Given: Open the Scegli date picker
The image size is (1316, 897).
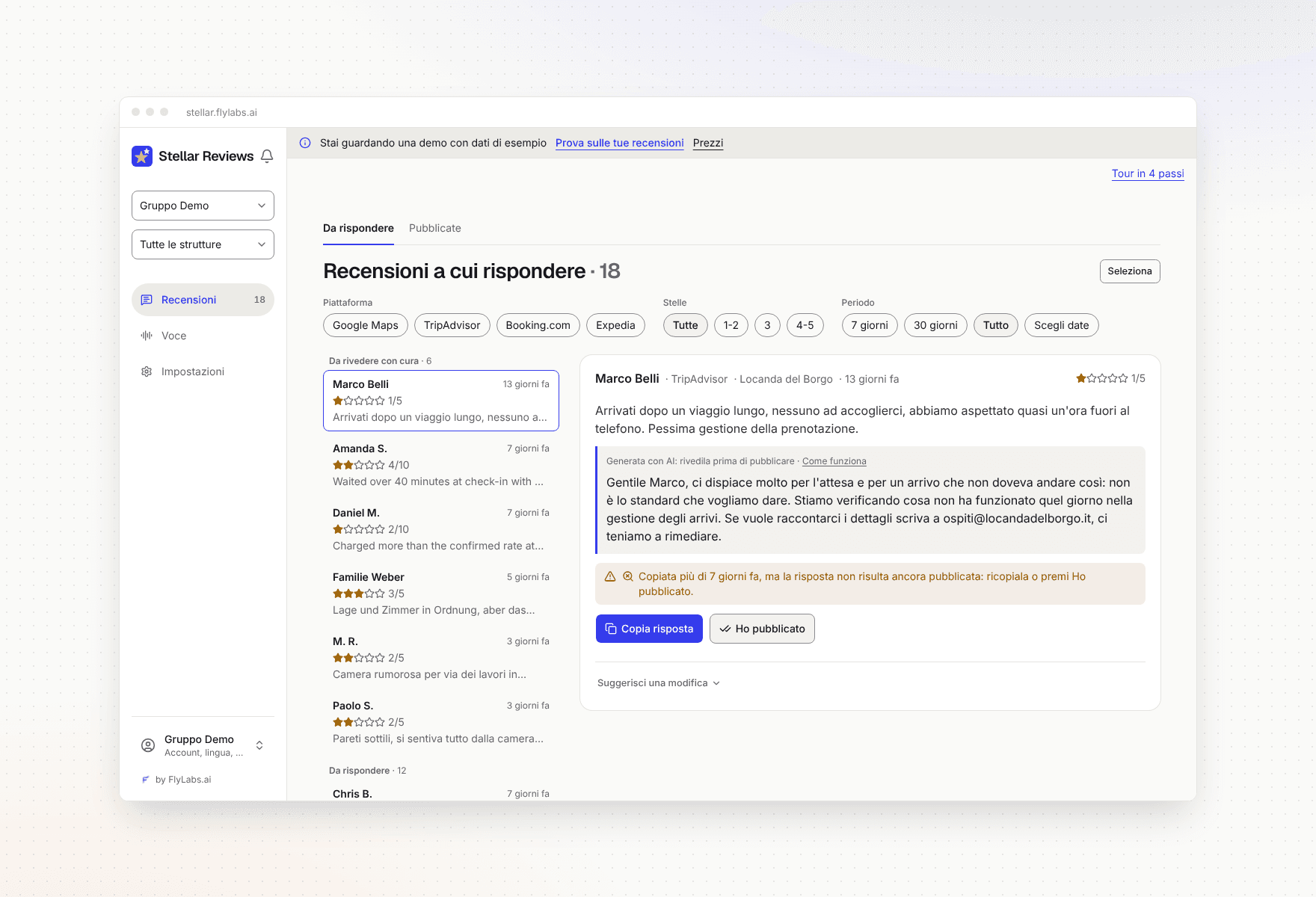Looking at the screenshot, I should pos(1062,325).
